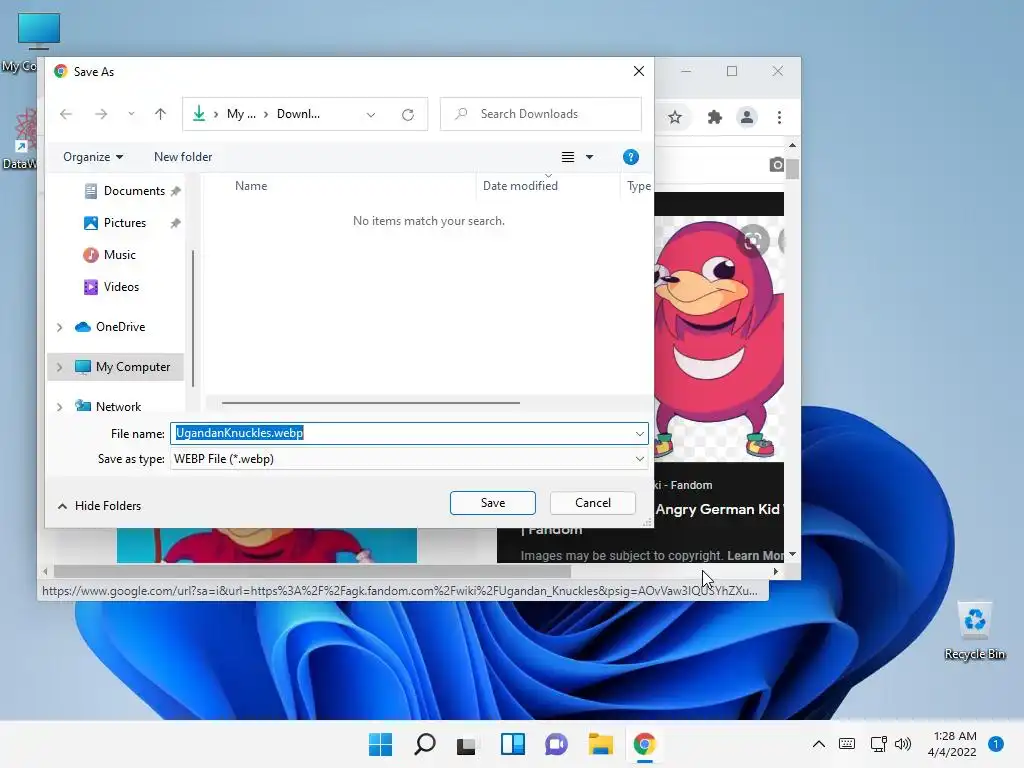1024x768 pixels.
Task: Click volume speaker tray icon
Action: (x=903, y=744)
